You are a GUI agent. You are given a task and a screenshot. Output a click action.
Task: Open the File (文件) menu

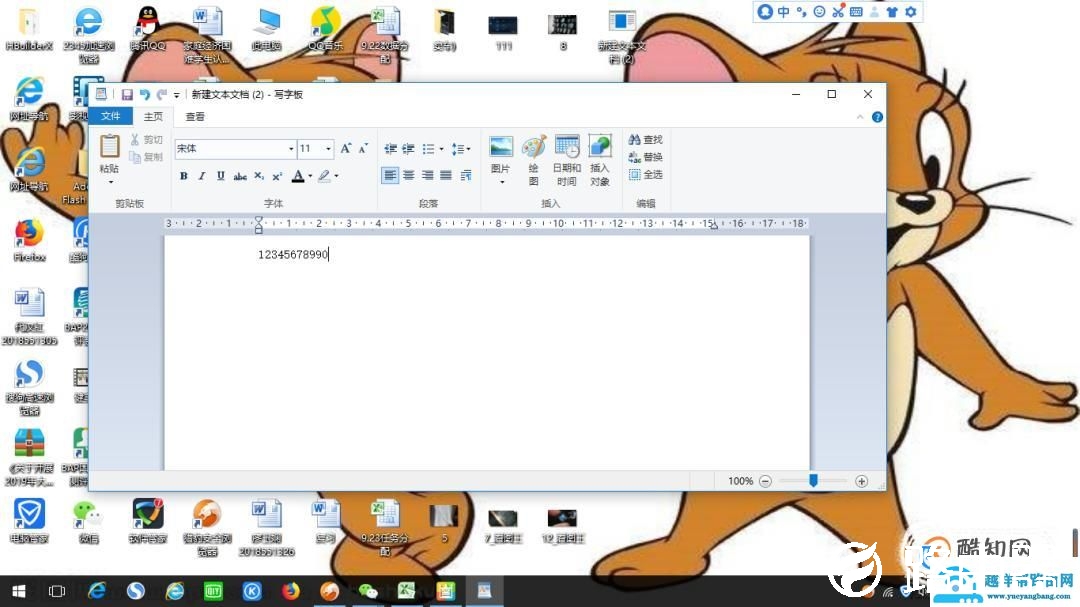[x=110, y=116]
